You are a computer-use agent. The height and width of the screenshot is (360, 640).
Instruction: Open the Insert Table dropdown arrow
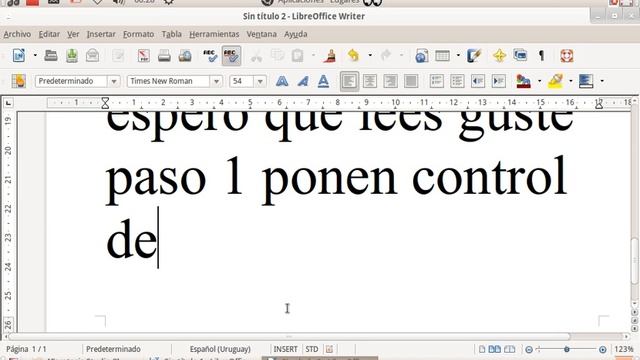coord(458,56)
